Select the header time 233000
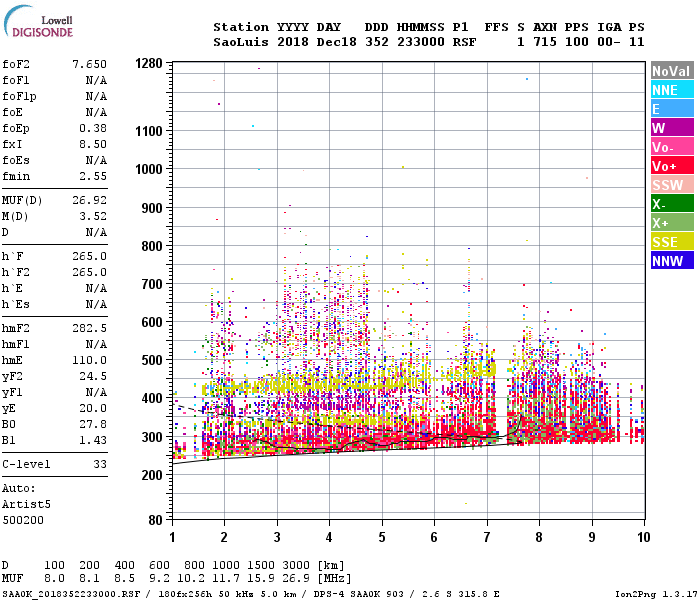Image resolution: width=700 pixels, height=600 pixels. tap(421, 42)
